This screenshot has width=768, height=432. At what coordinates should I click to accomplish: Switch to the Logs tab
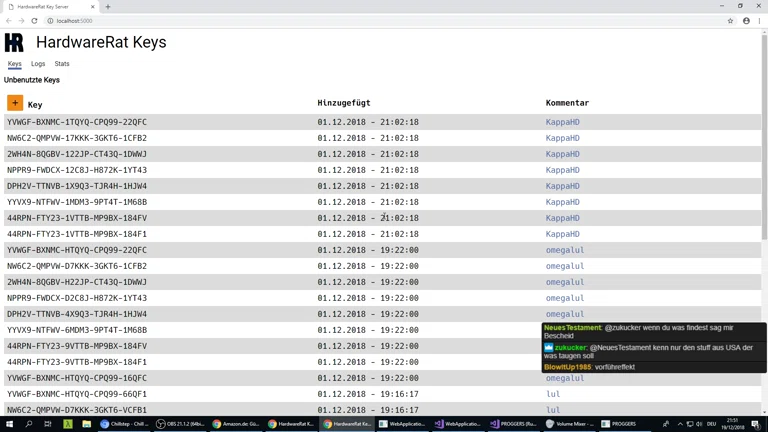coord(38,64)
